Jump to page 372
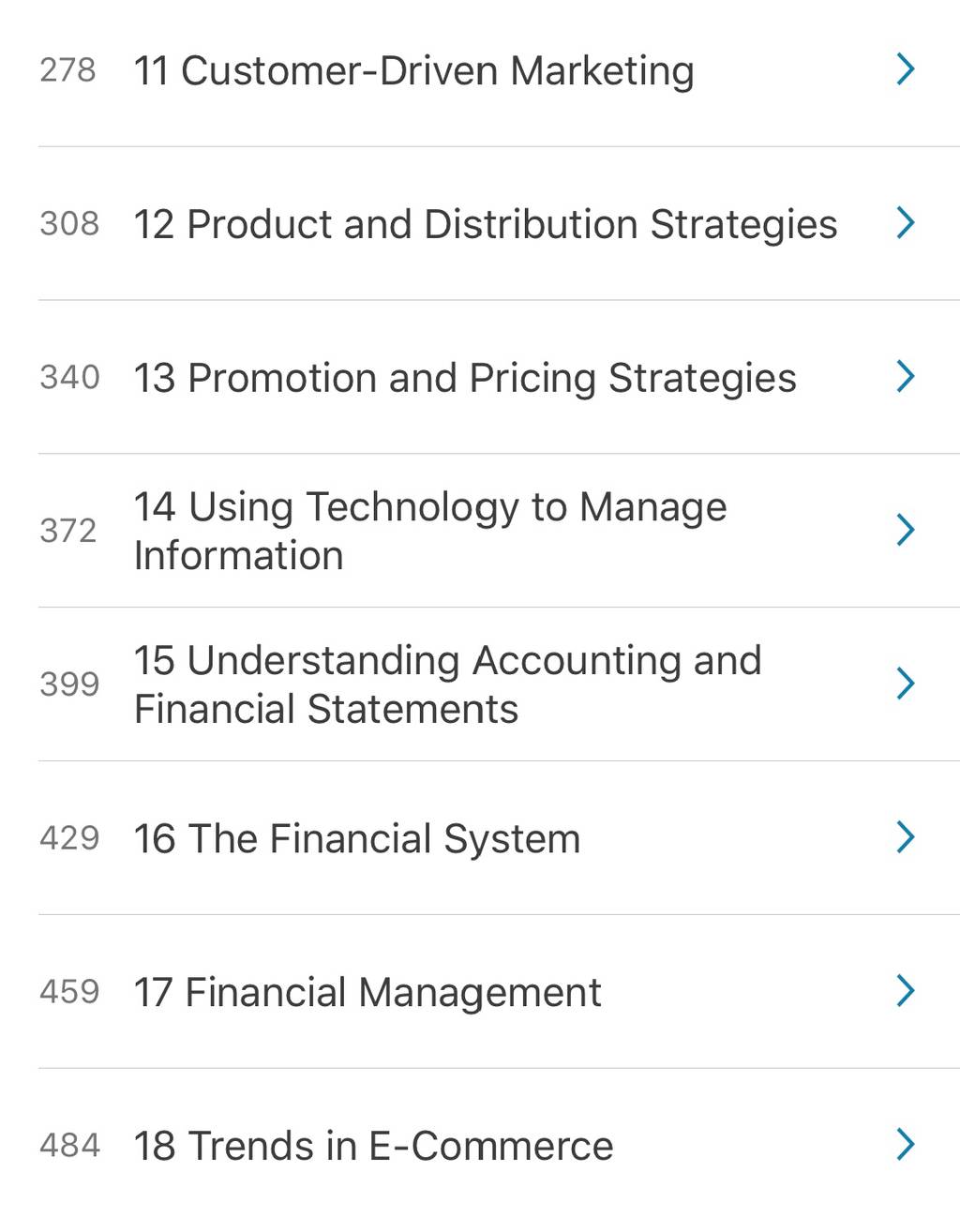 [67, 531]
